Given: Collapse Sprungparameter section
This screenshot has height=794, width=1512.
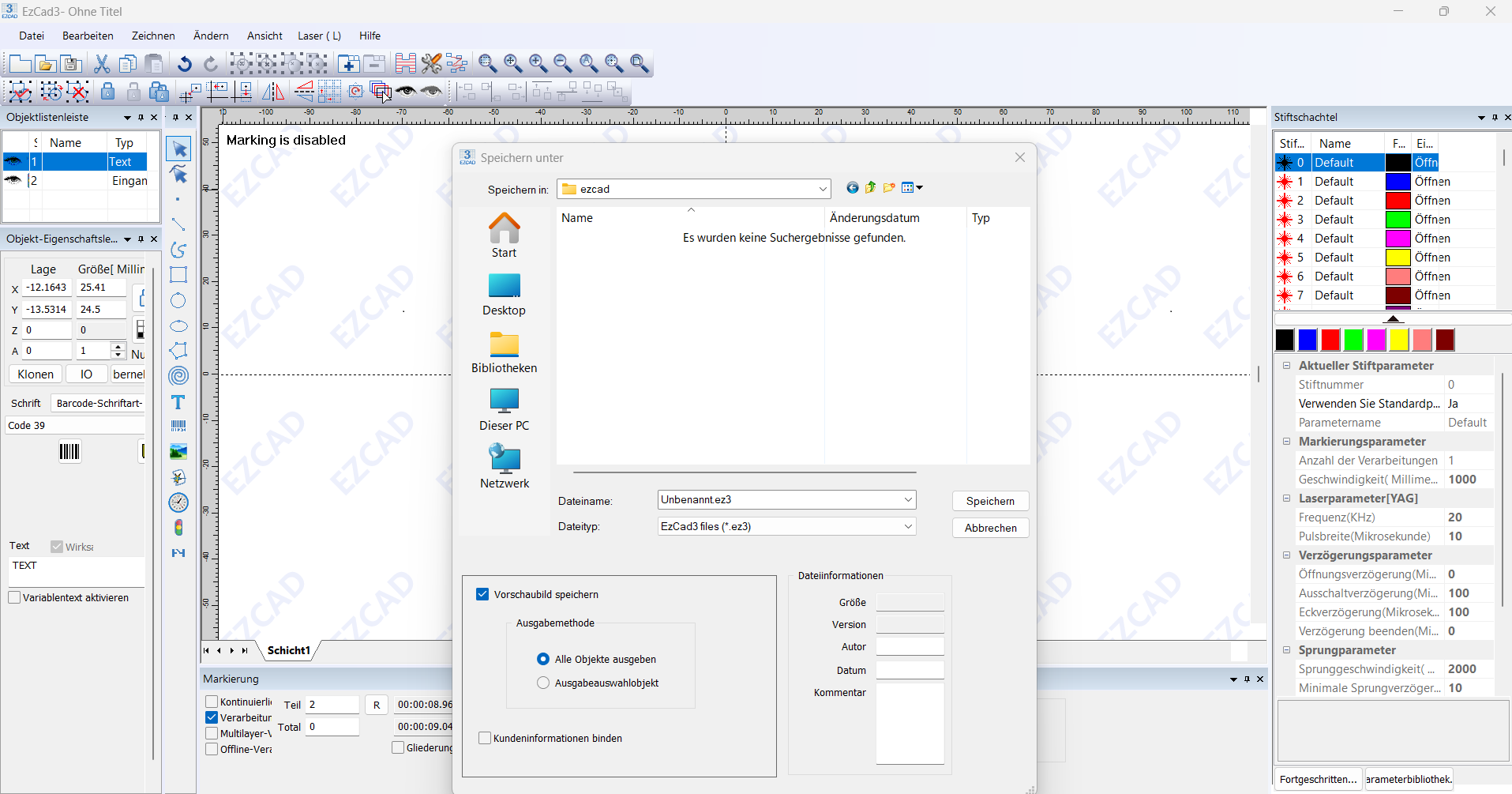Looking at the screenshot, I should coord(1286,650).
